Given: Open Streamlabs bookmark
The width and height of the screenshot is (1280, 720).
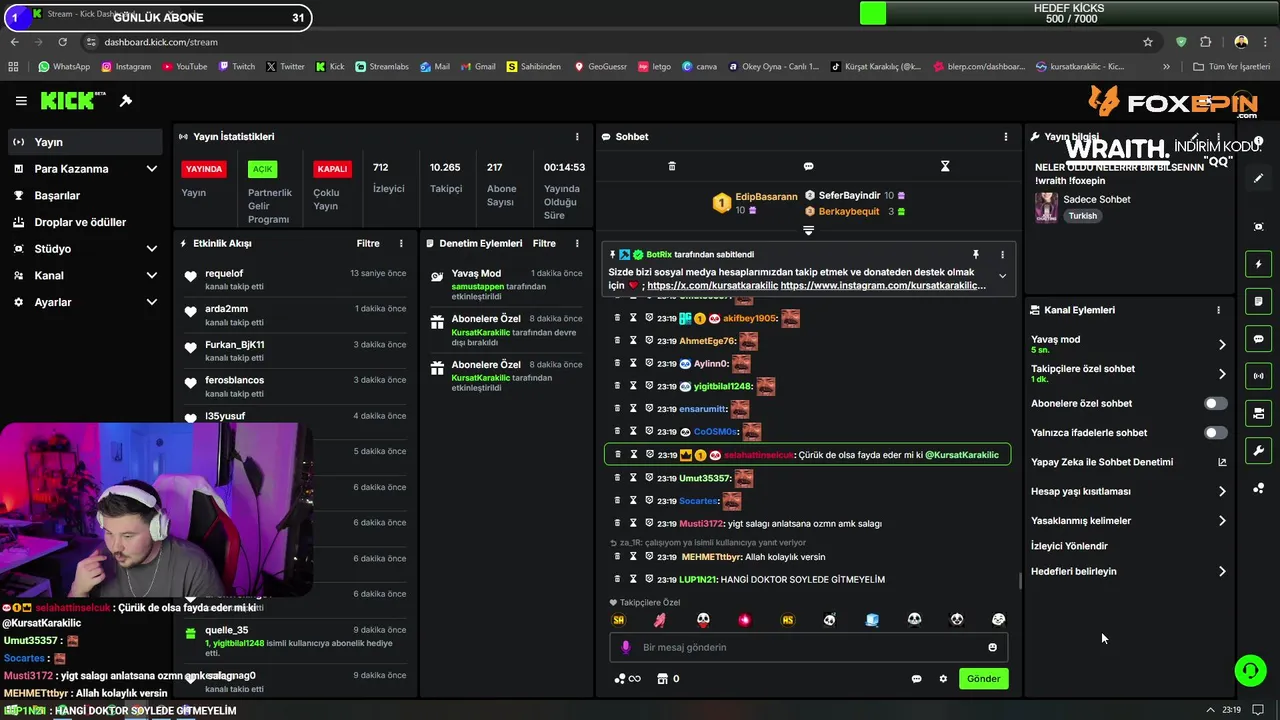Looking at the screenshot, I should coord(382,67).
